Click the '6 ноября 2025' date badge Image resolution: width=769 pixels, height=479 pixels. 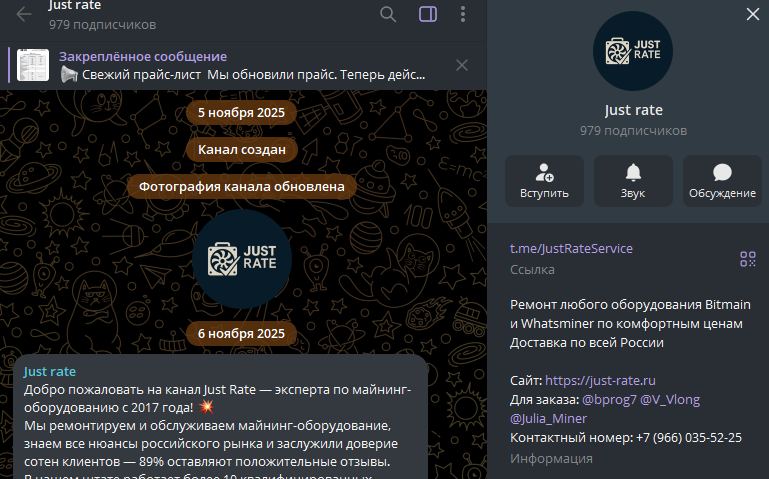(x=241, y=333)
